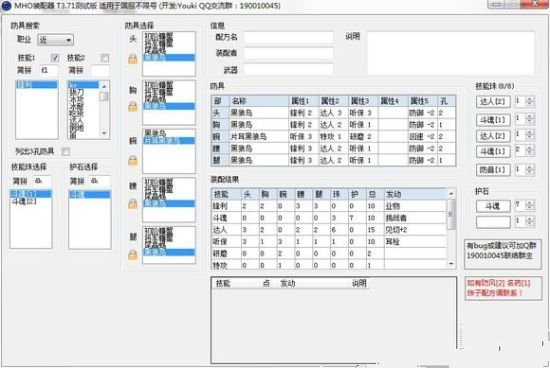Click the up arrow of 技能2 list scrollbar
This screenshot has width=550, height=368.
click(x=104, y=86)
